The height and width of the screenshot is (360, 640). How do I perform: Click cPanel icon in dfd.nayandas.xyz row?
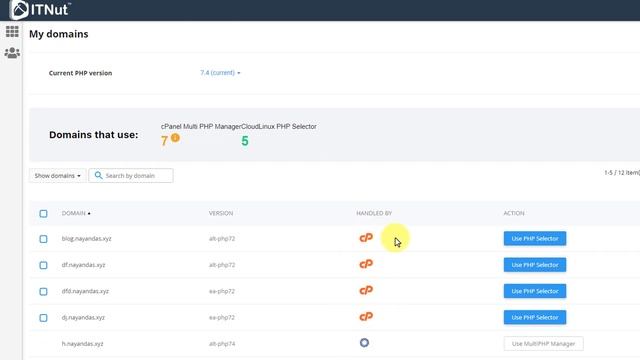(x=366, y=290)
